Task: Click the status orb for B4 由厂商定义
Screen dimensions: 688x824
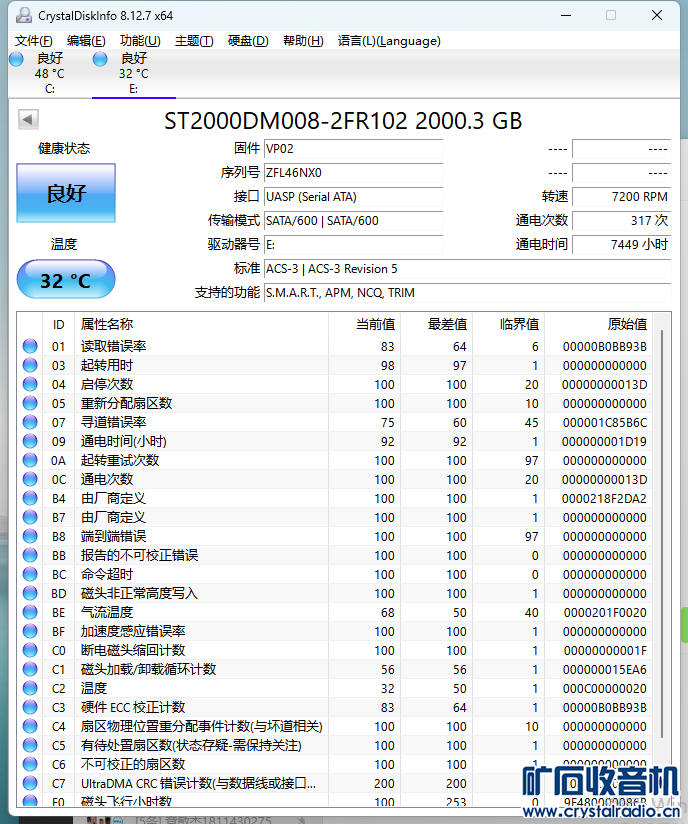Action: pos(30,498)
